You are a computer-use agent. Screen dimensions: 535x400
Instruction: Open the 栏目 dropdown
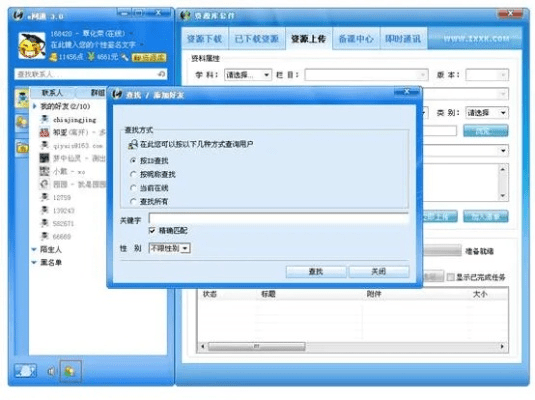coord(366,75)
